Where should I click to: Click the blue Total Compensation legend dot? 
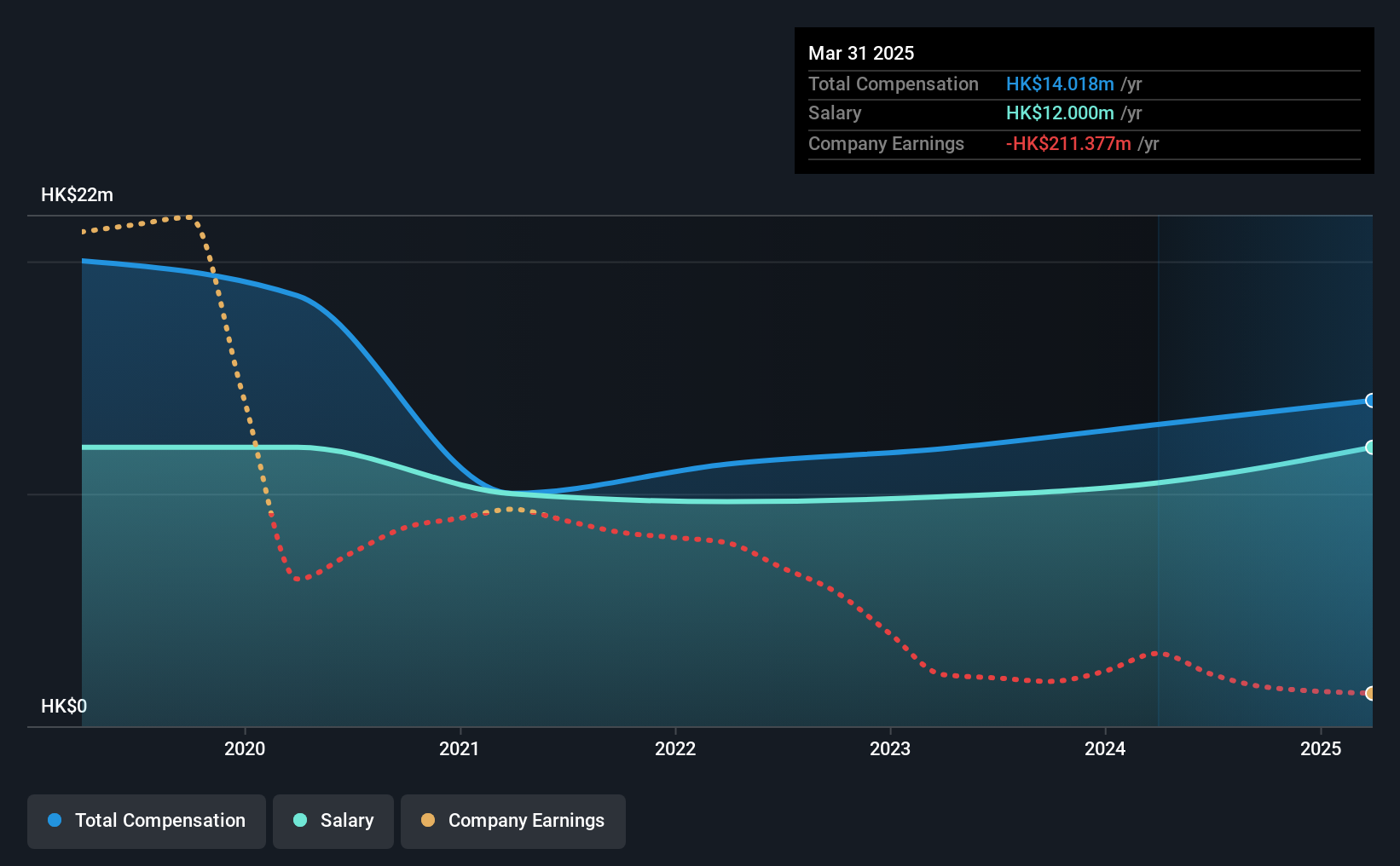click(55, 820)
